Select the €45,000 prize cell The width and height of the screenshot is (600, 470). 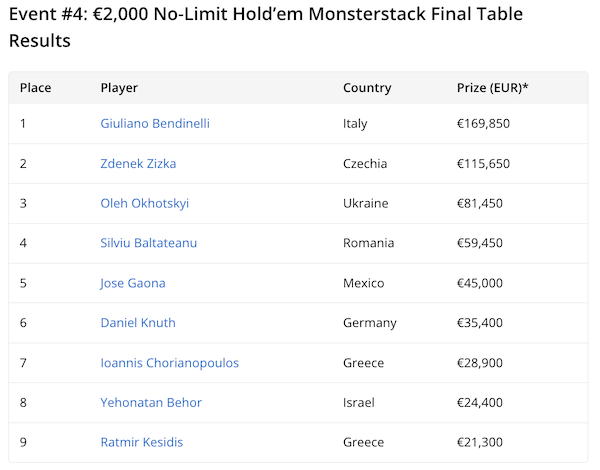pyautogui.click(x=479, y=283)
